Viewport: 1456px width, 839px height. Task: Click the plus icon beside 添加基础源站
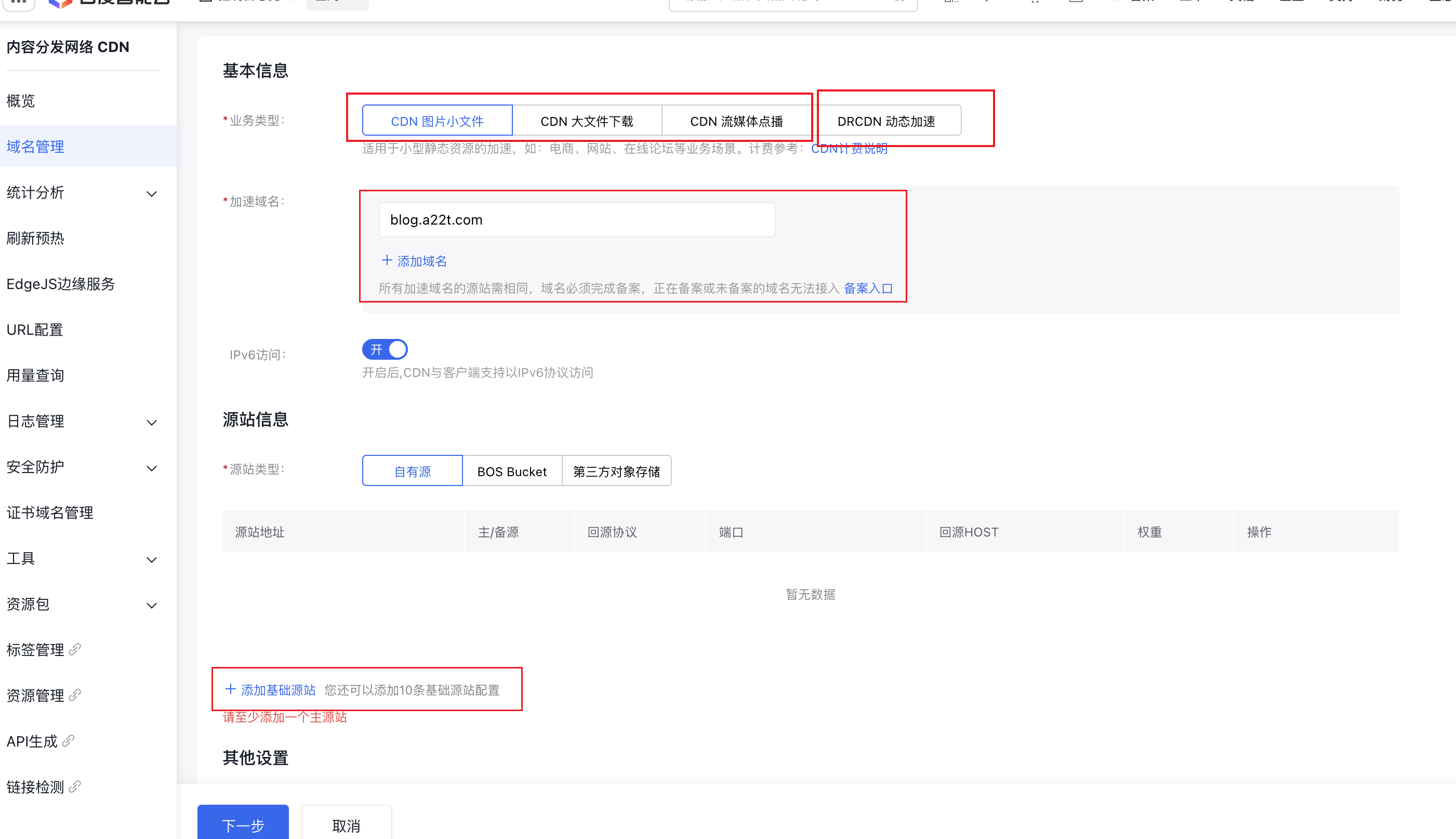230,689
